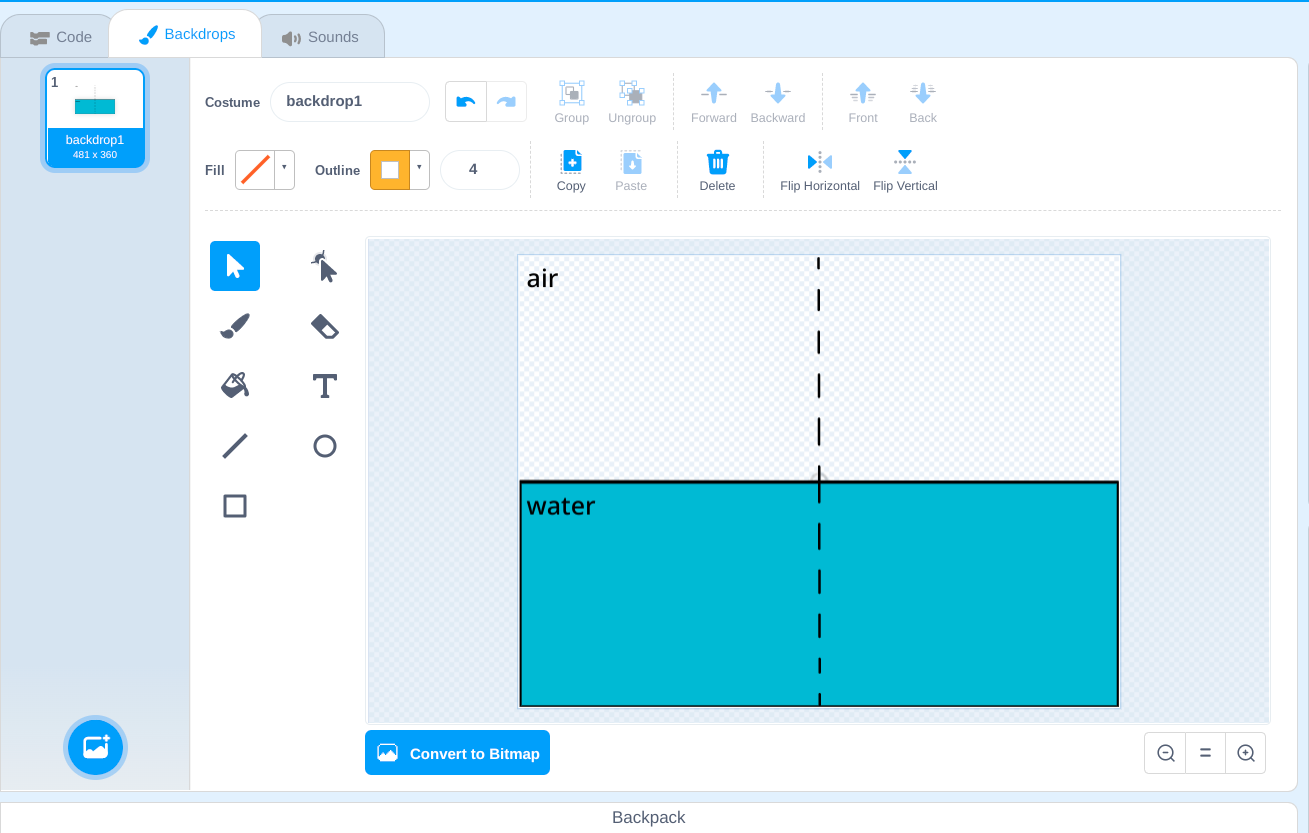Click the Outline orange color swatch
The width and height of the screenshot is (1309, 833).
[x=390, y=170]
